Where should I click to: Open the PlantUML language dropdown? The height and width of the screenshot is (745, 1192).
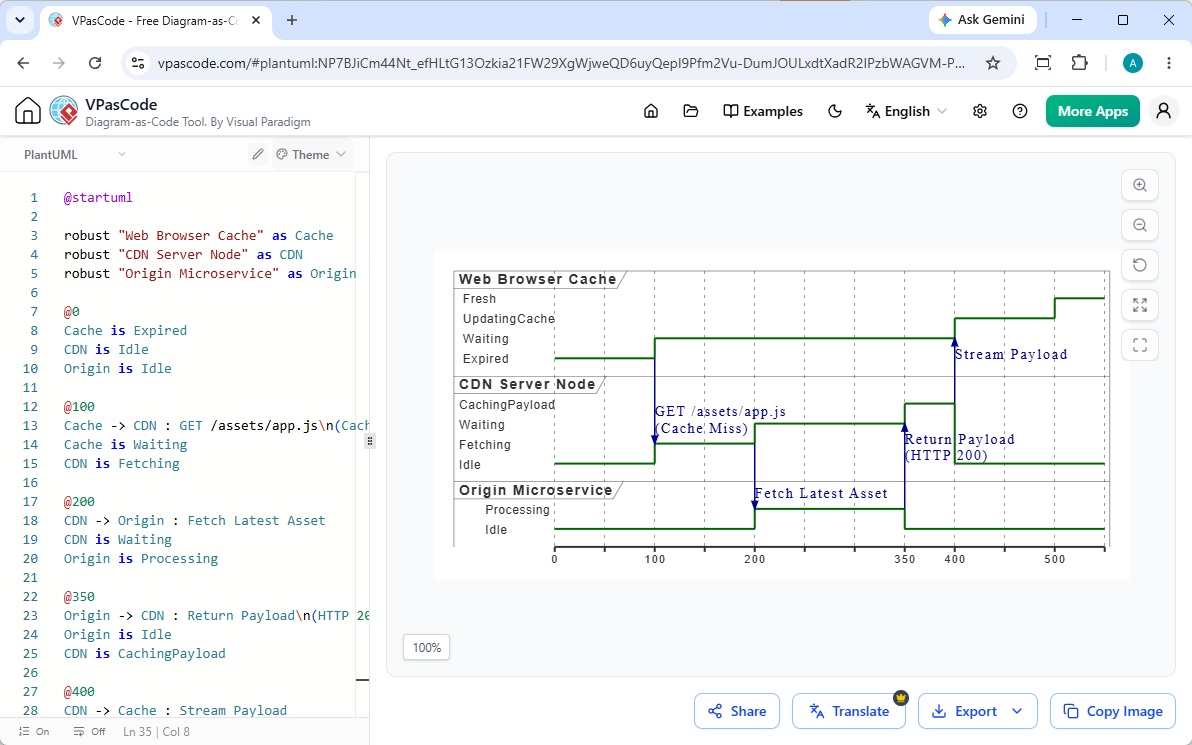74,154
